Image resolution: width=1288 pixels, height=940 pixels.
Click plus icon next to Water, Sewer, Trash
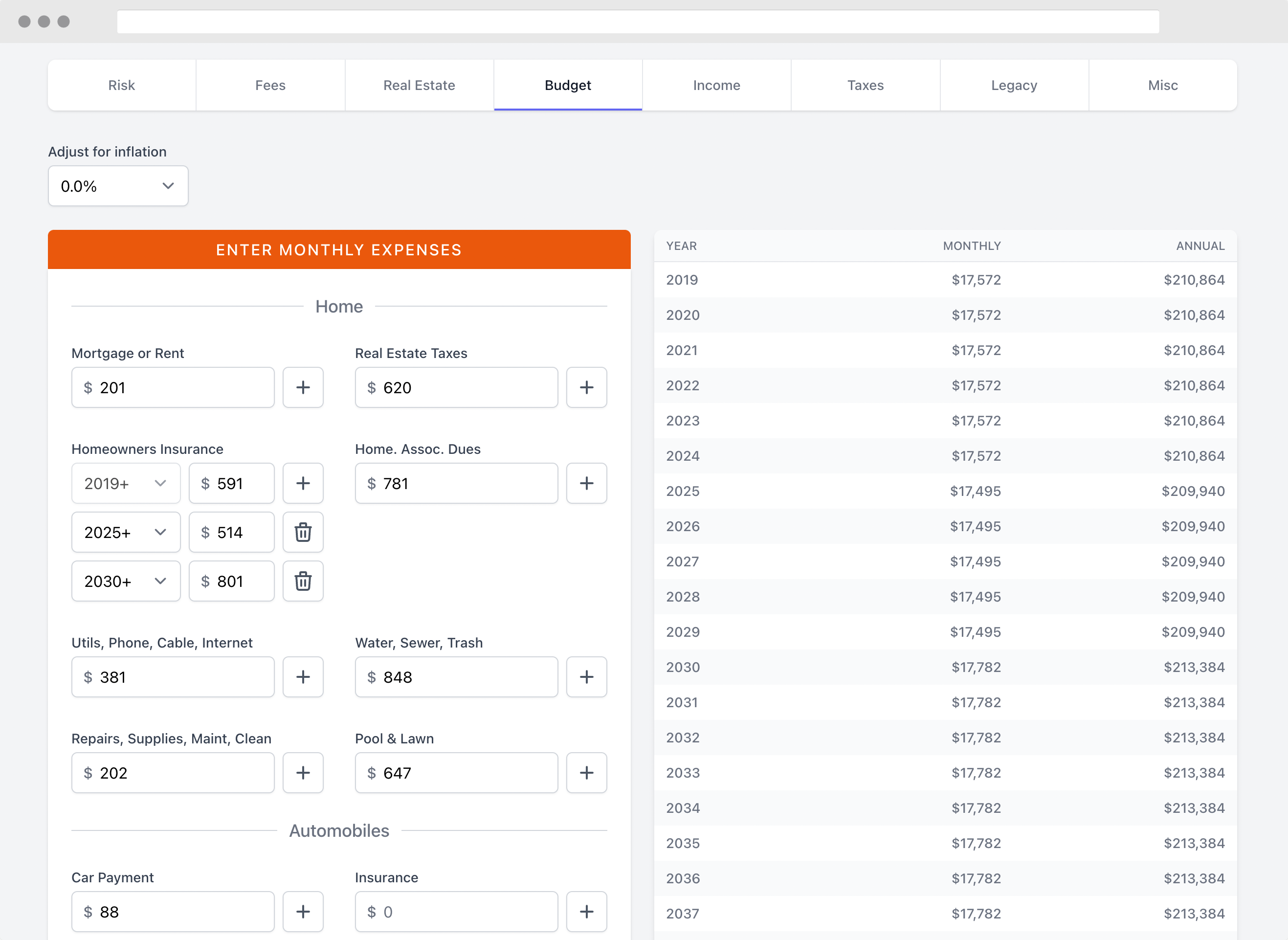pos(586,676)
